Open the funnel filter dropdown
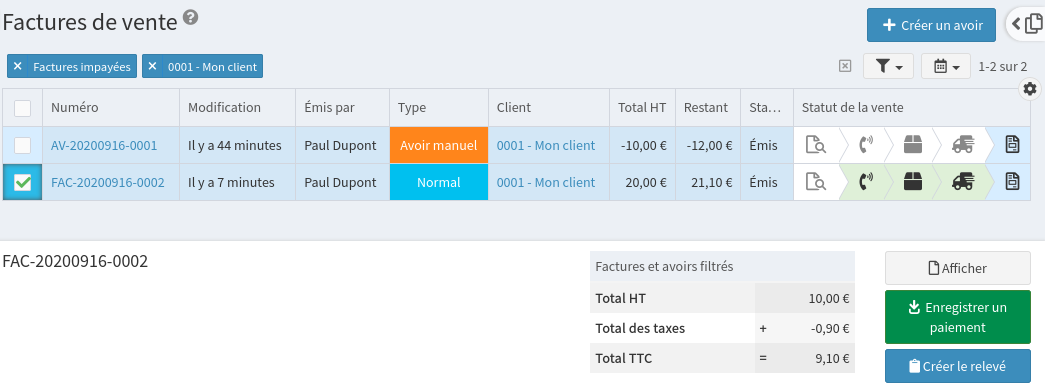1045x389 pixels. click(x=888, y=66)
